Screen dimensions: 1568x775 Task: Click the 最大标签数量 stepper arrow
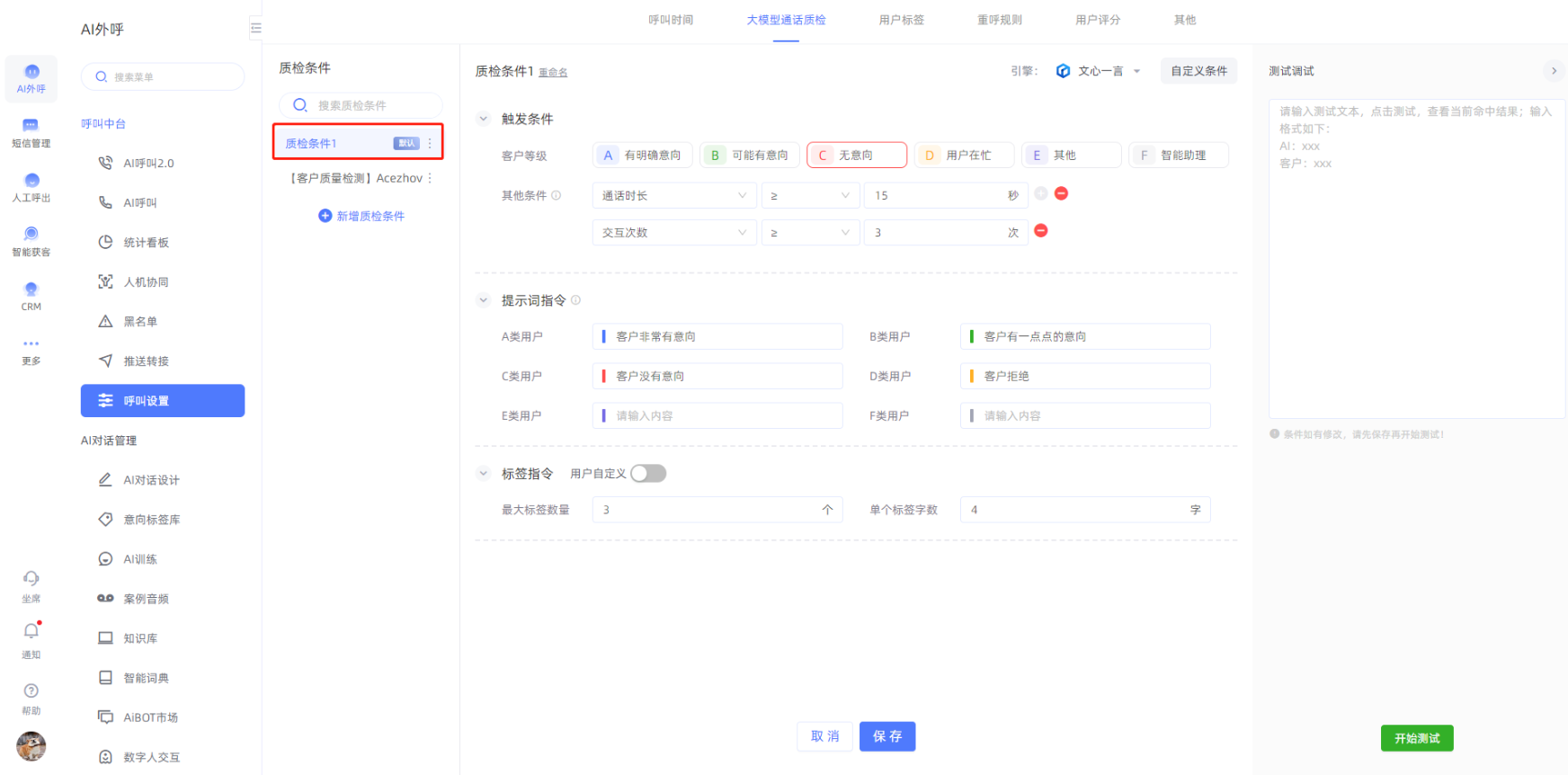[x=827, y=510]
